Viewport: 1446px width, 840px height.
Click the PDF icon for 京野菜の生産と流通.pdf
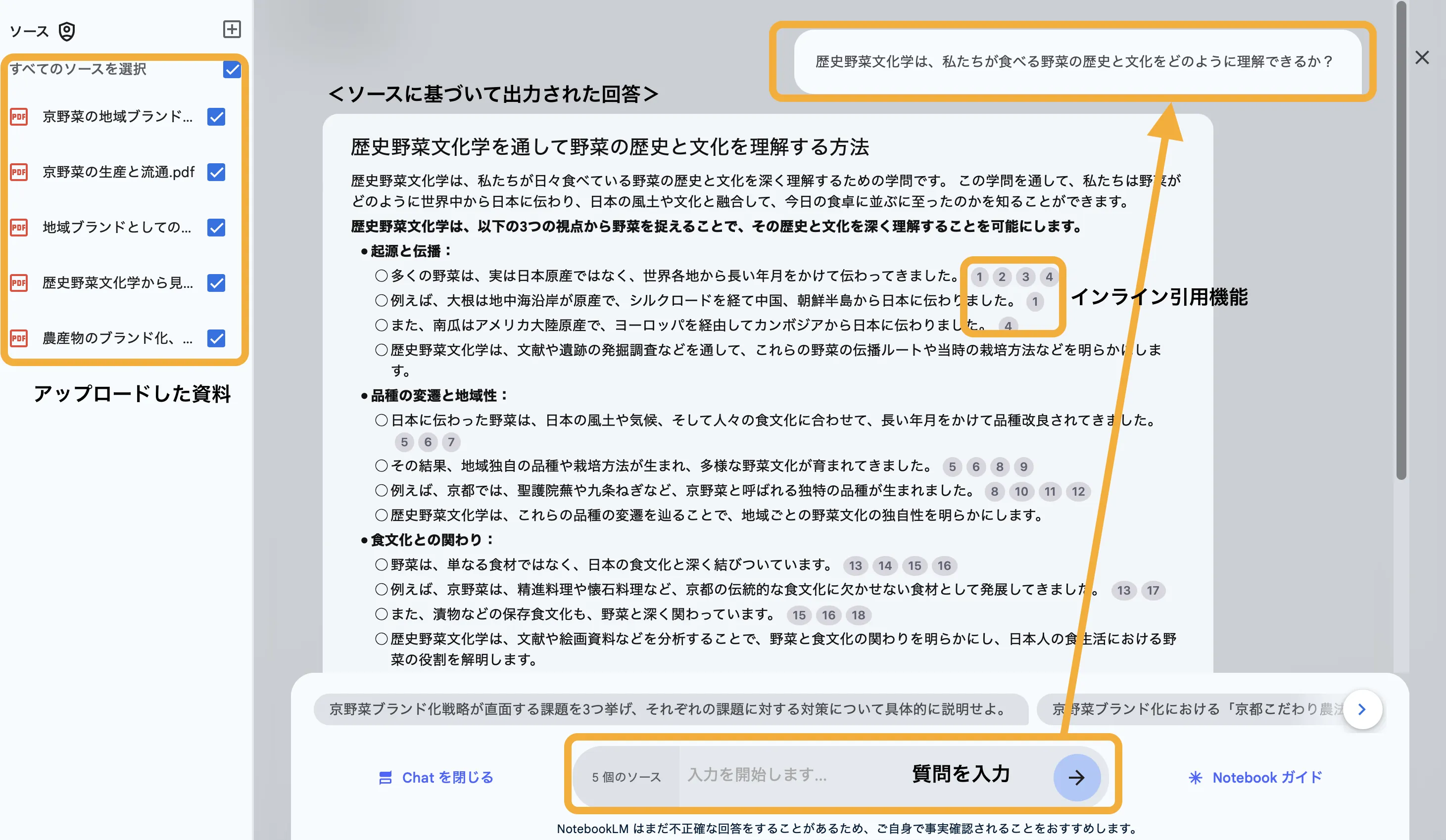click(x=19, y=172)
